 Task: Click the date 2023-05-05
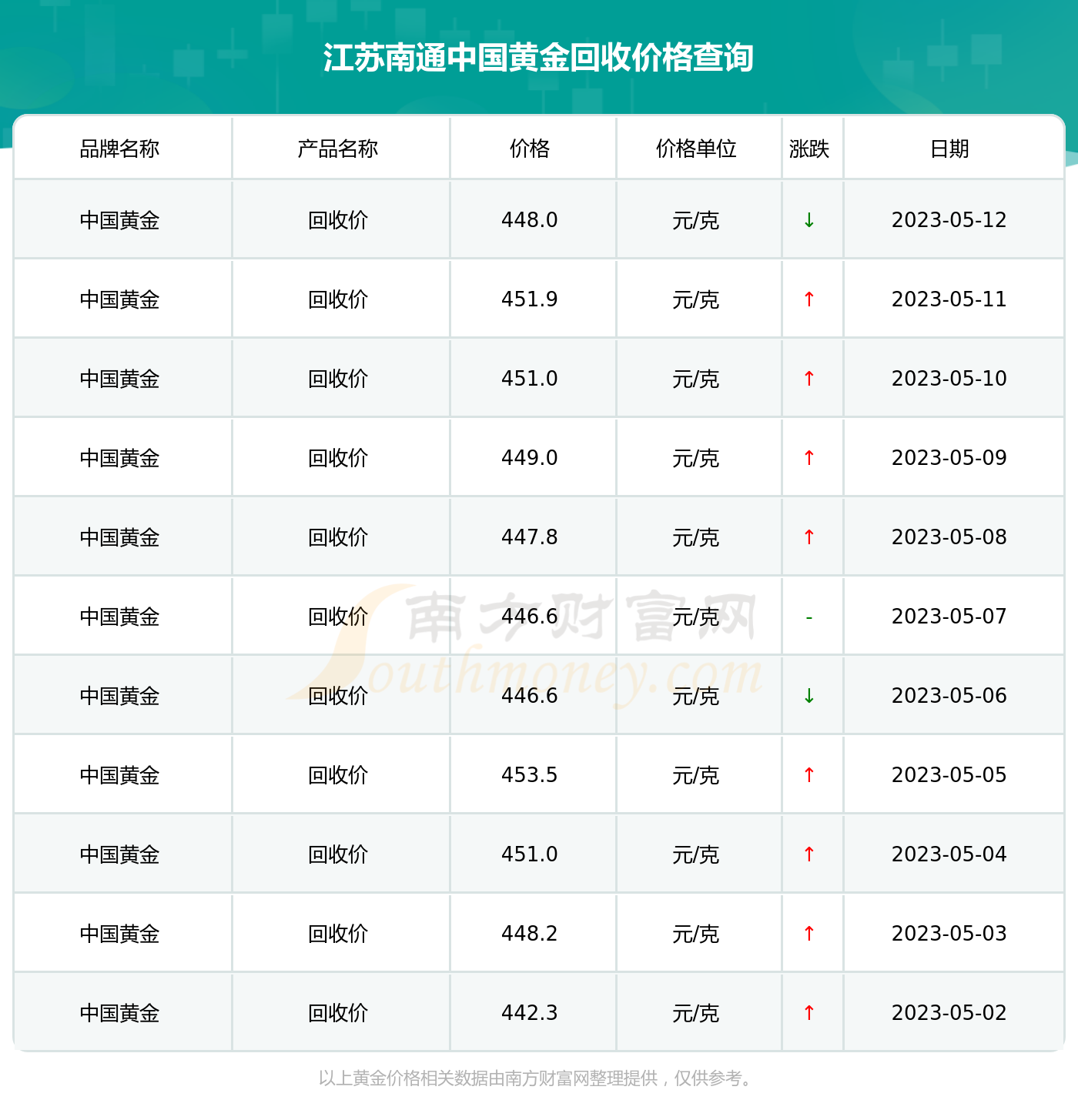click(x=949, y=775)
